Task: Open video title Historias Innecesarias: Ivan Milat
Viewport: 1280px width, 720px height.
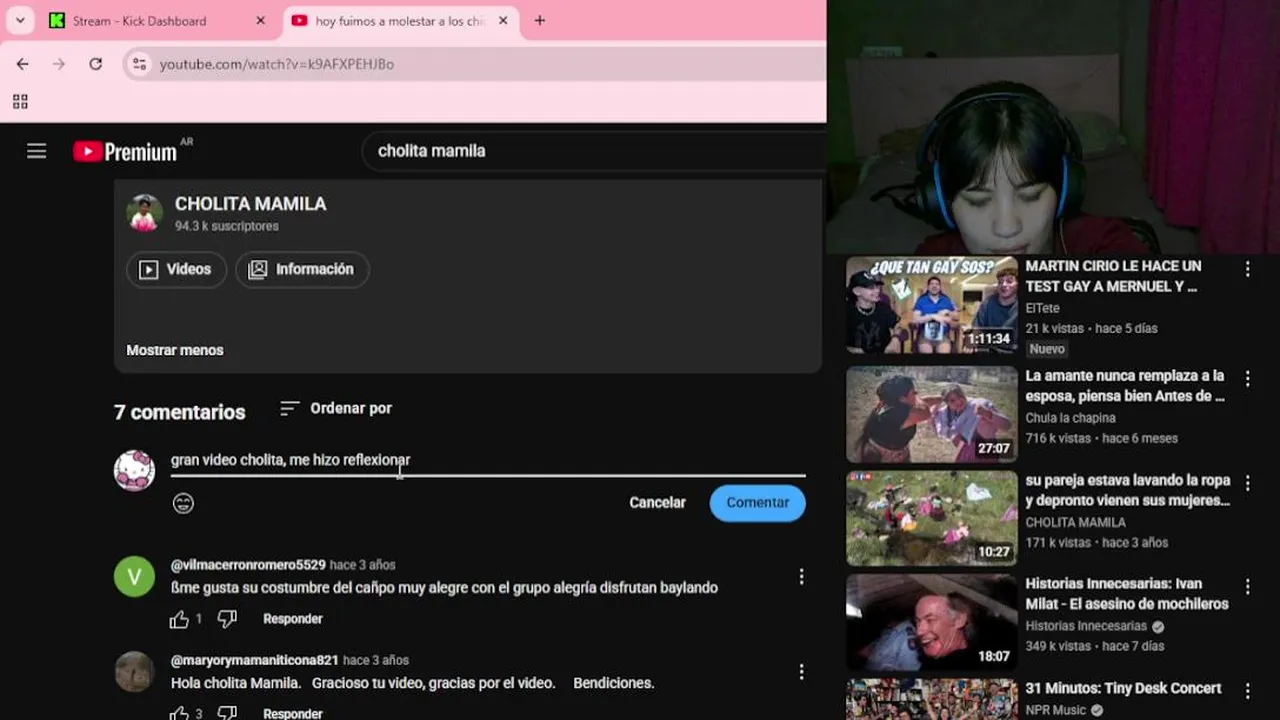Action: point(1127,593)
